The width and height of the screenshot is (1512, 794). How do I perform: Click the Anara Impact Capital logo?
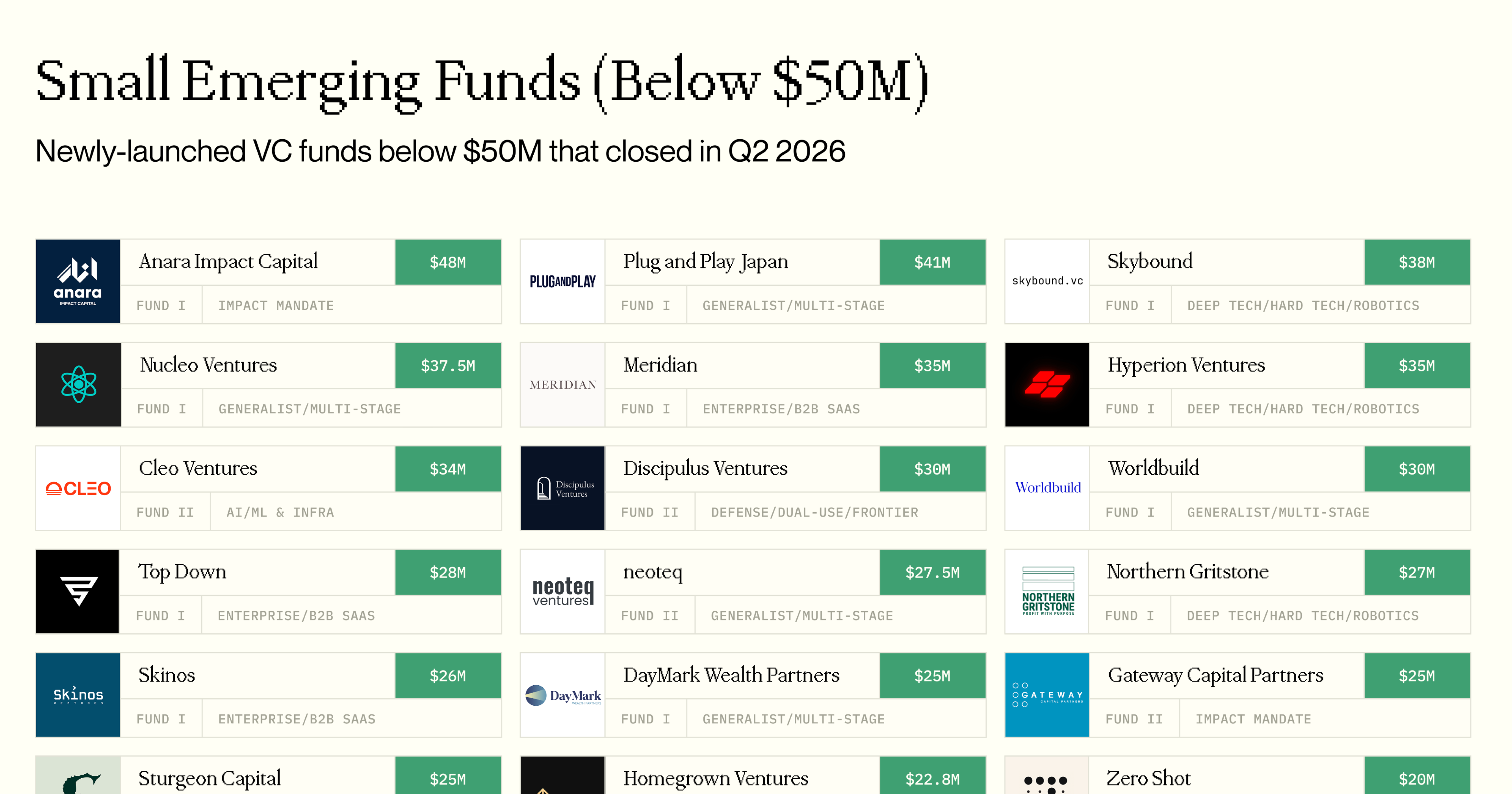pyautogui.click(x=78, y=281)
